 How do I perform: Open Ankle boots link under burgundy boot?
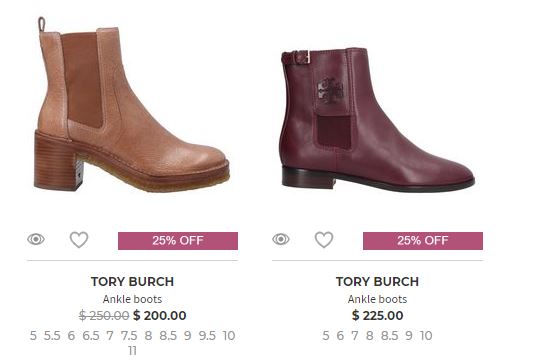[377, 299]
